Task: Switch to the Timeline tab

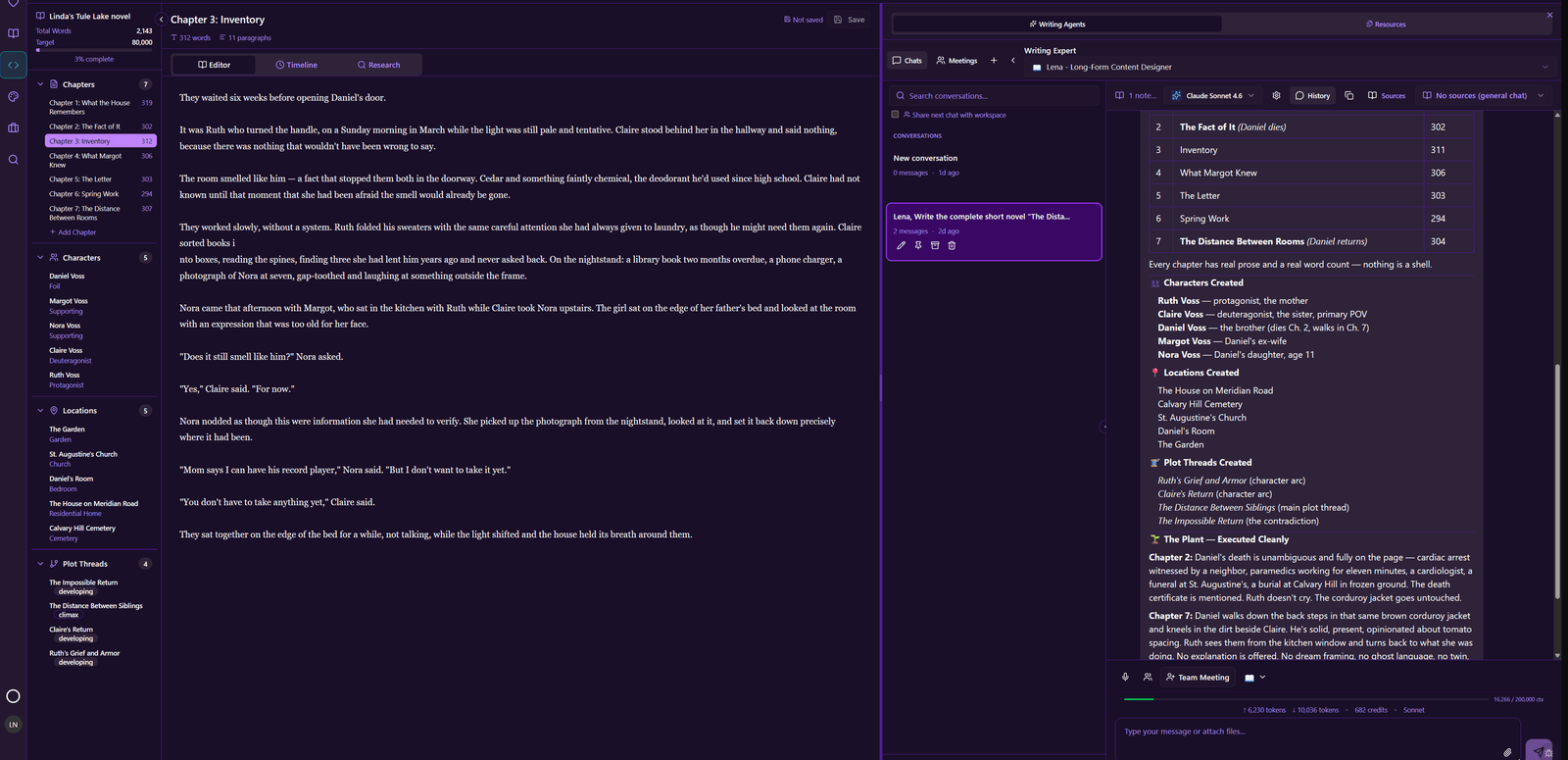Action: pos(296,65)
